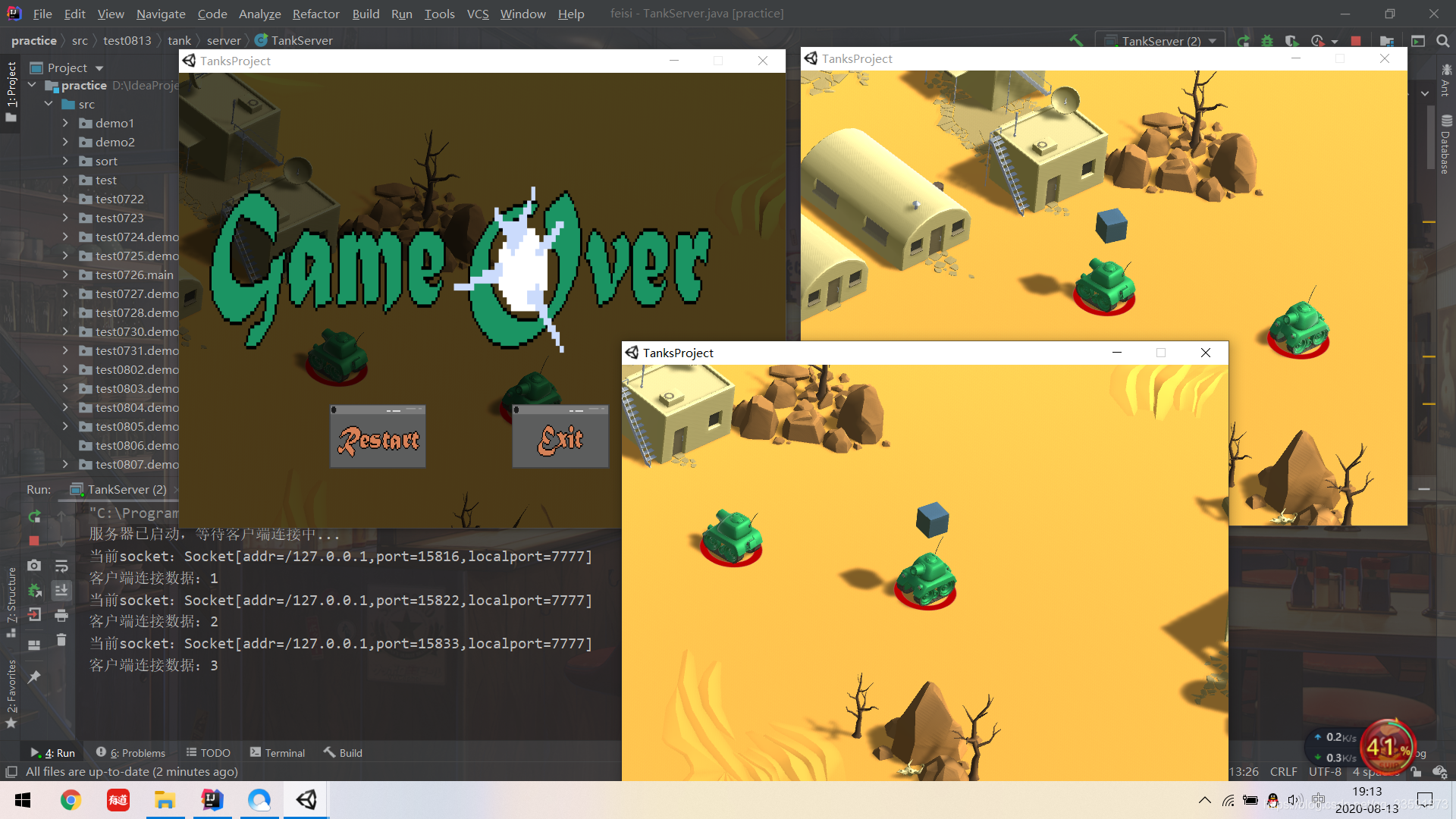Expand the test0805.demo package
This screenshot has height=819, width=1456.
pos(65,426)
